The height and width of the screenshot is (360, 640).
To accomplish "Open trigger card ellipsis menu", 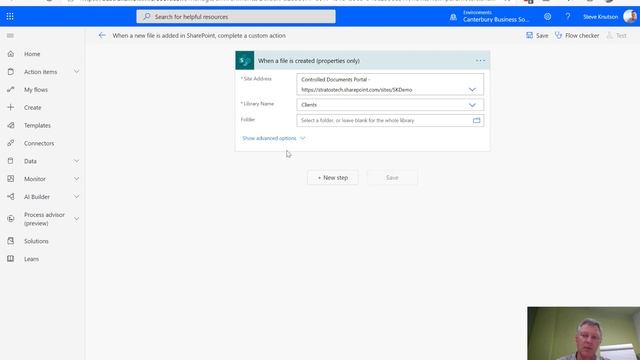I will 480,60.
